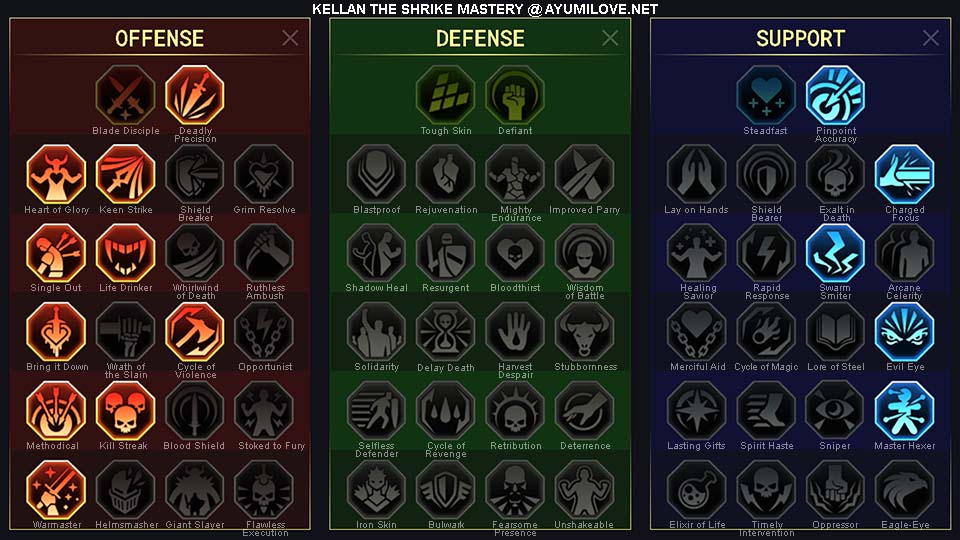The height and width of the screenshot is (540, 960).
Task: Select the Tough Skin defense mastery
Action: tap(446, 95)
